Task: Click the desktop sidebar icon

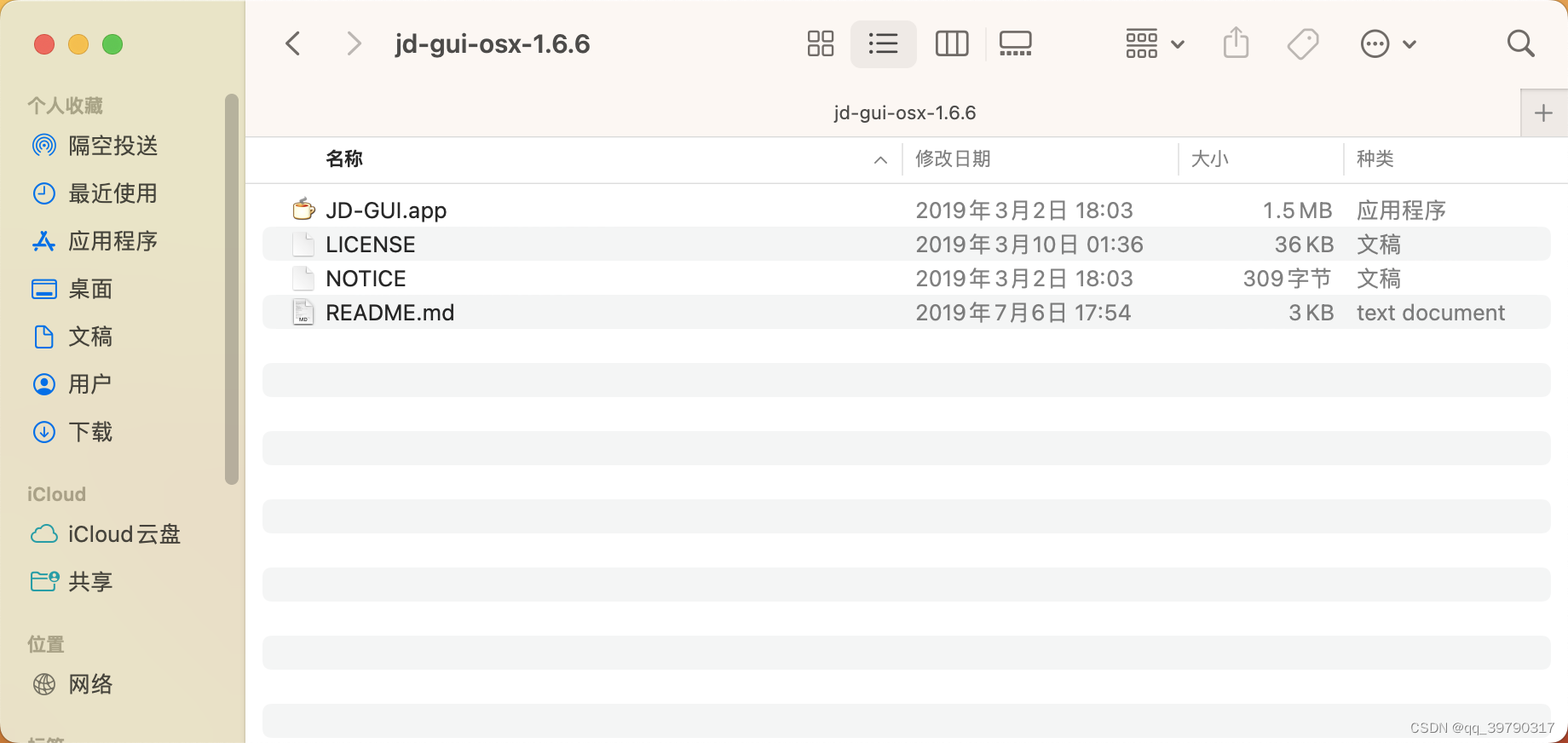Action: [x=44, y=289]
